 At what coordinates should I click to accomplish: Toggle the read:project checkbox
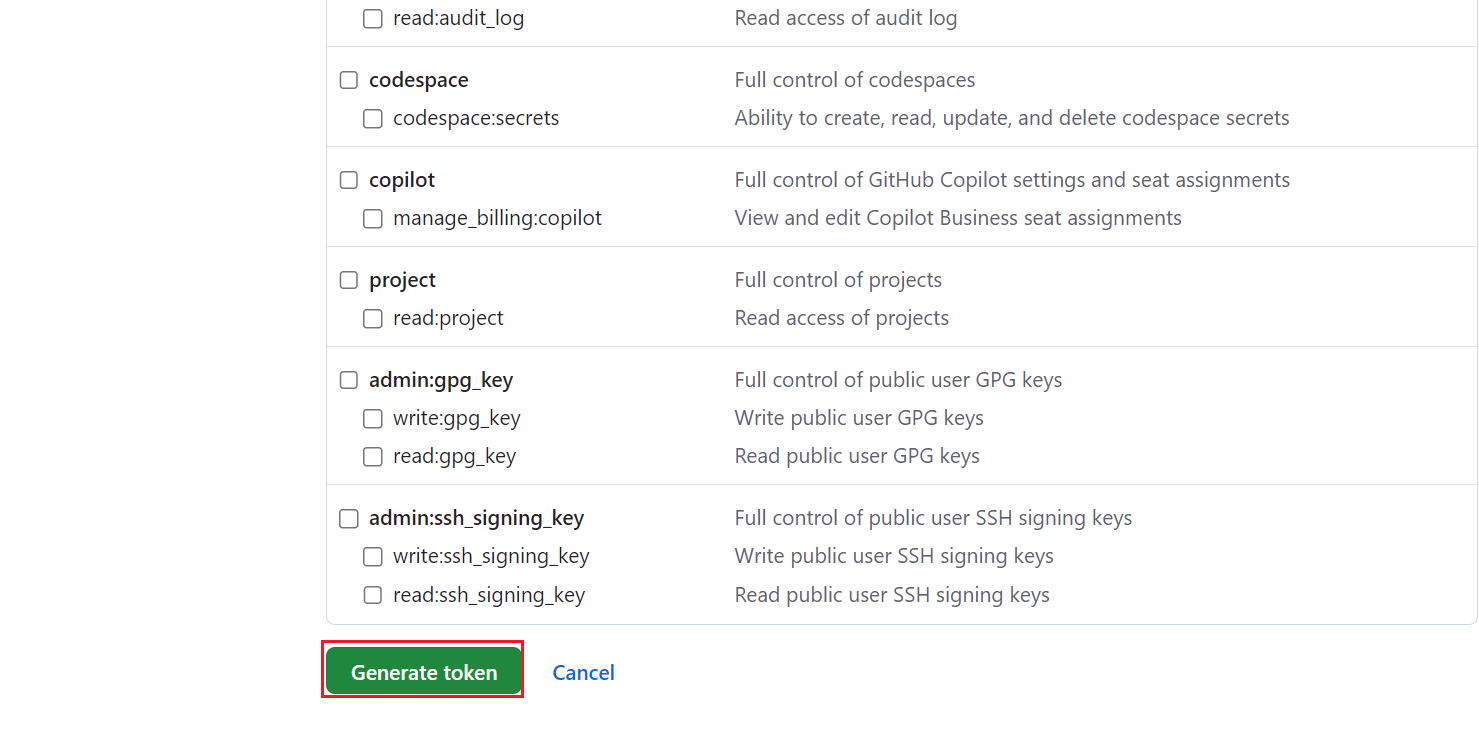click(x=373, y=319)
